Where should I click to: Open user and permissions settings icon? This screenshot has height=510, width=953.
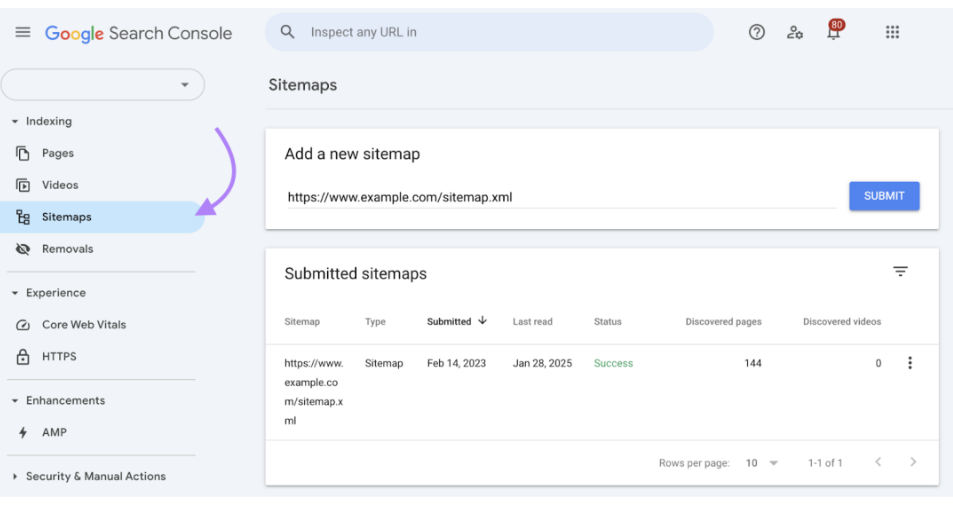795,32
